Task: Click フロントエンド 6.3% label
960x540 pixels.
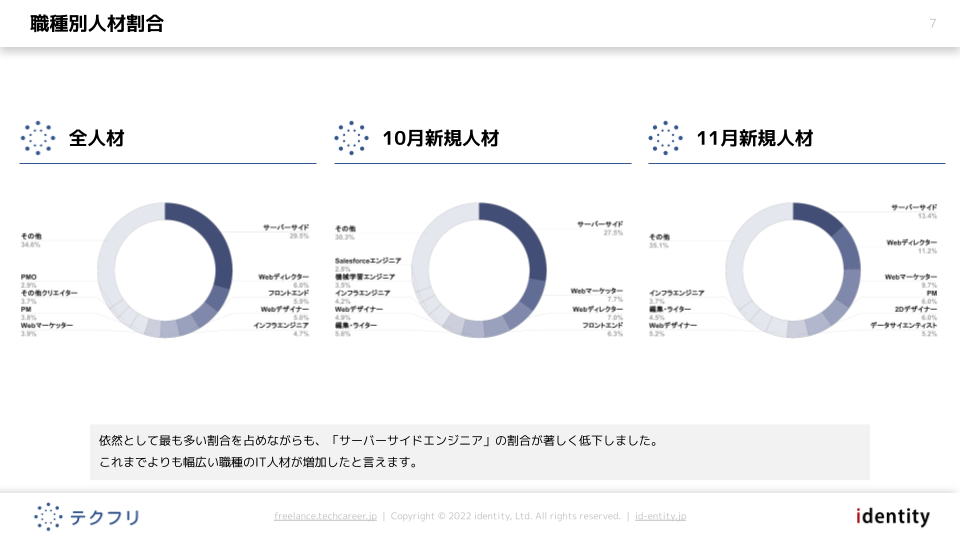Action: (602, 329)
